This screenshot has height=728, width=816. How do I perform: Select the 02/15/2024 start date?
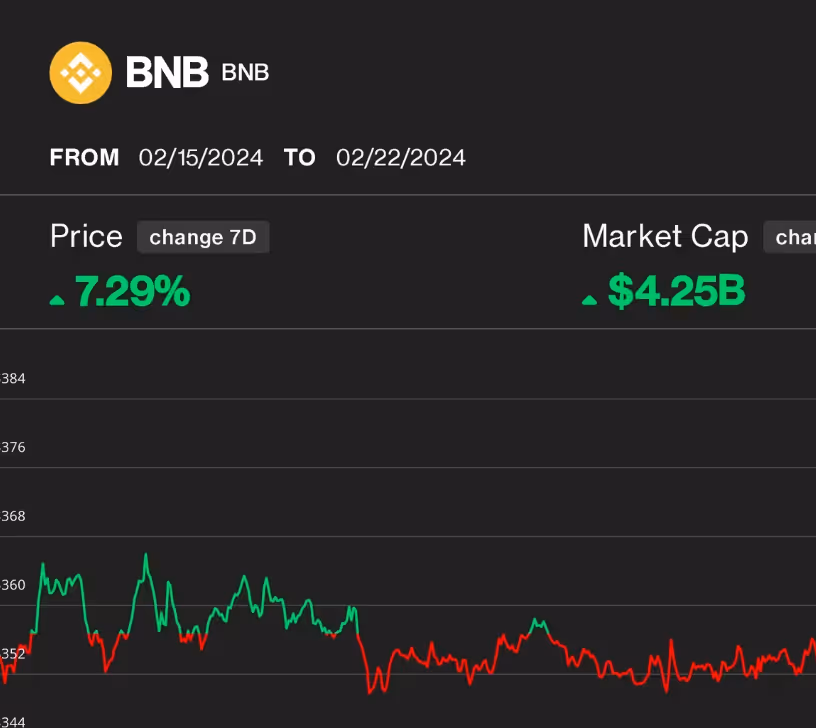201,158
